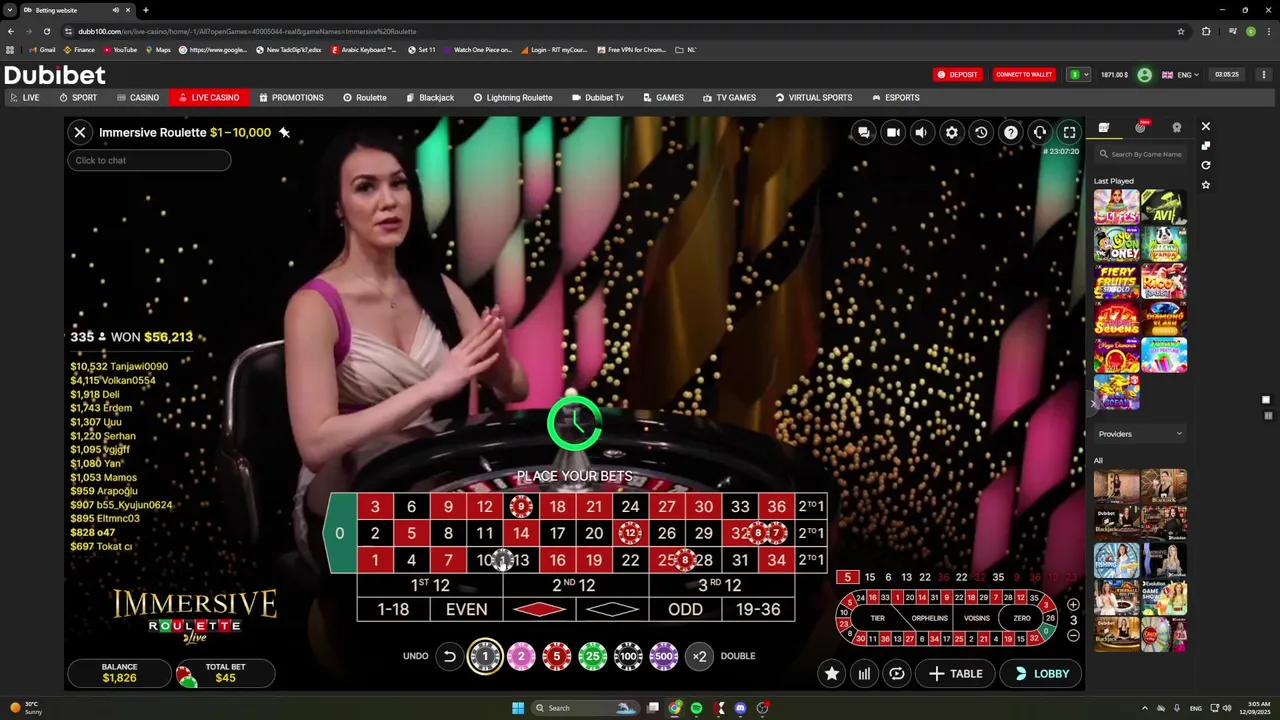This screenshot has width=1280, height=720.
Task: Open Fiery Fruits game thumbnail
Action: click(x=1117, y=282)
